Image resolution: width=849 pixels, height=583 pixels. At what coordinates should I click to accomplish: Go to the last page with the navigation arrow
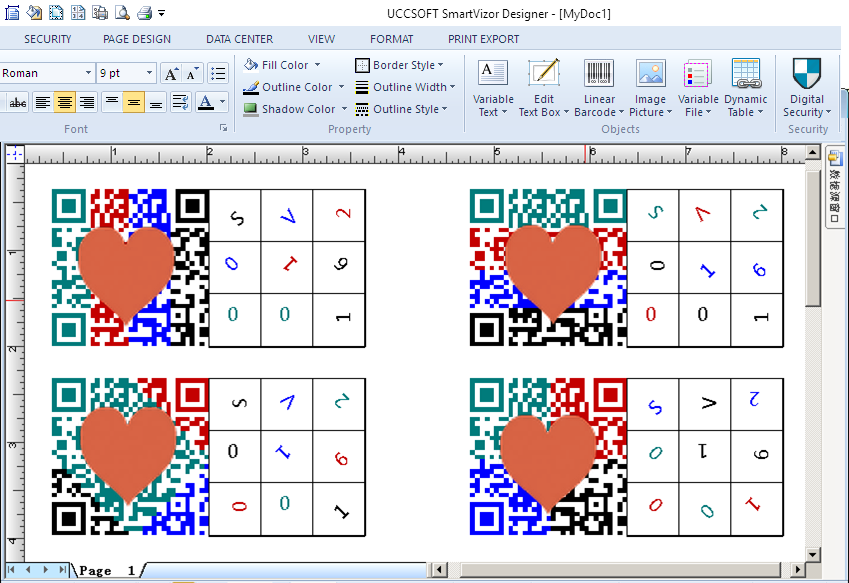point(63,569)
